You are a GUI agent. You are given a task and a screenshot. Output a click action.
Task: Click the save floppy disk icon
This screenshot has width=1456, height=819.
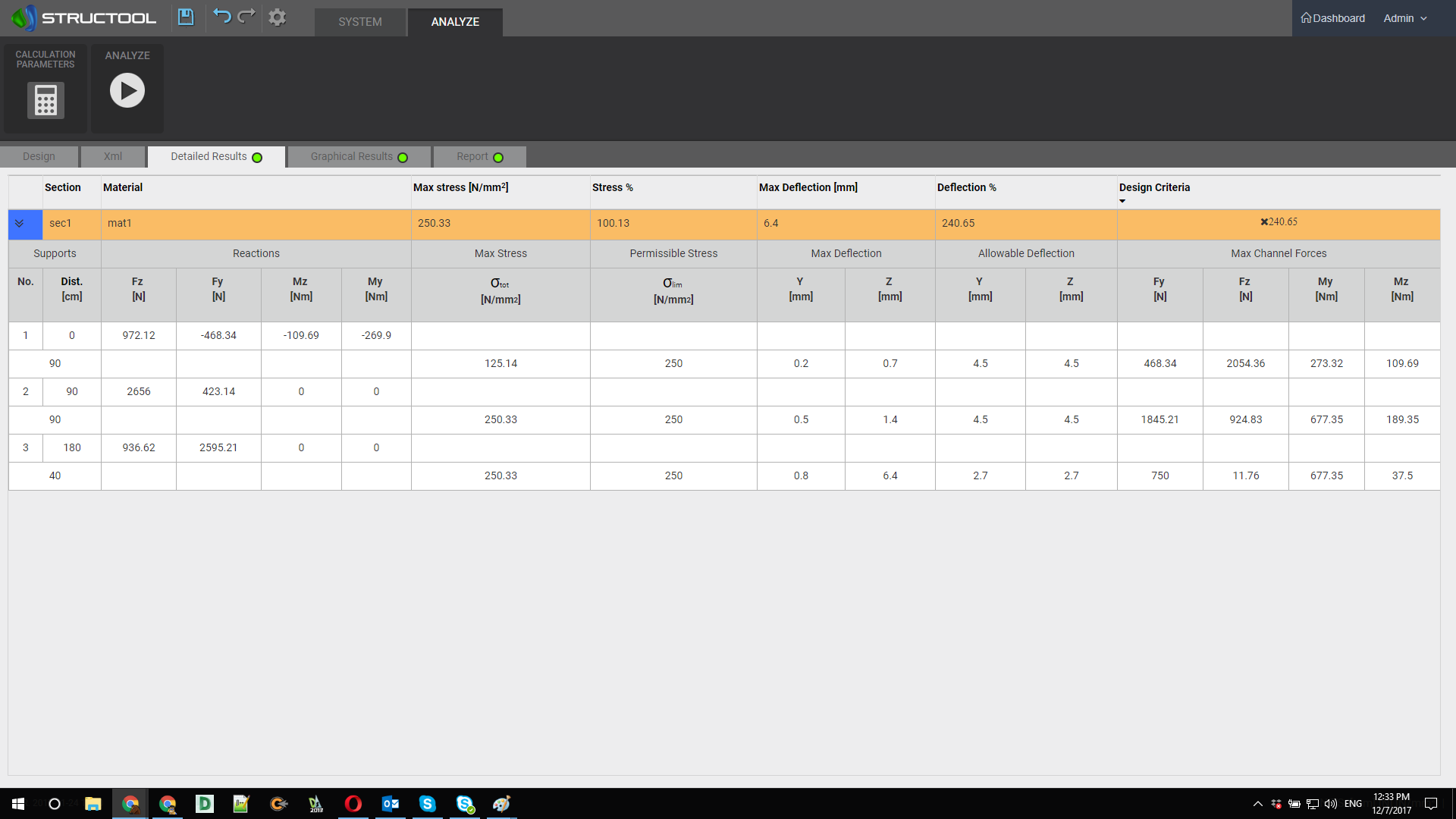[186, 17]
